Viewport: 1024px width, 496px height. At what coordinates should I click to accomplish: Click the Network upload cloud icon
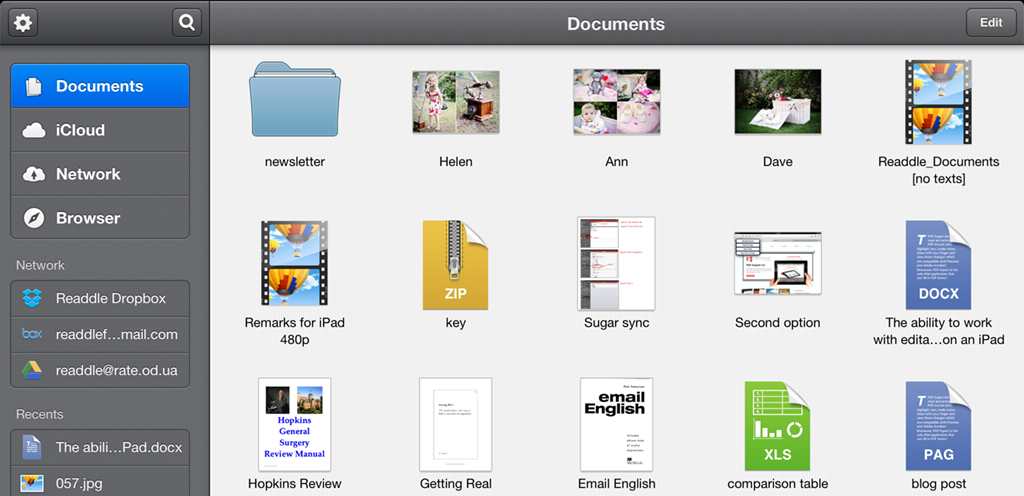tap(33, 174)
